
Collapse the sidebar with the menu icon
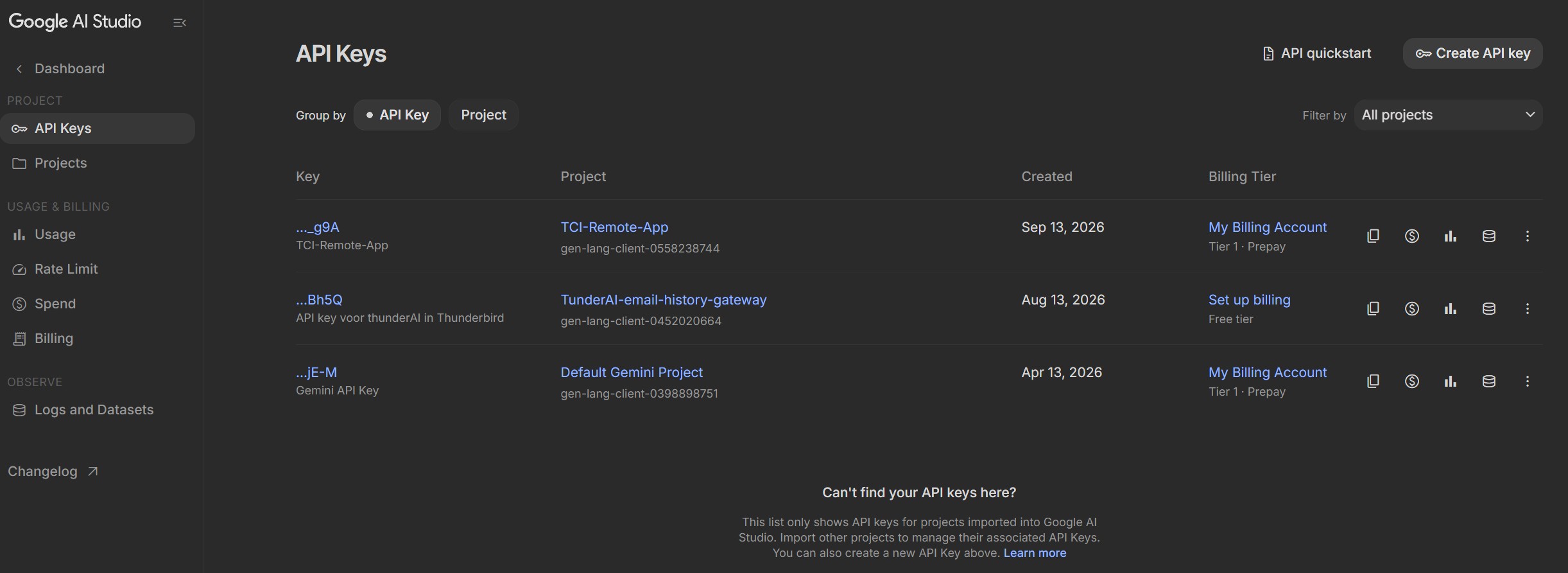pyautogui.click(x=180, y=23)
